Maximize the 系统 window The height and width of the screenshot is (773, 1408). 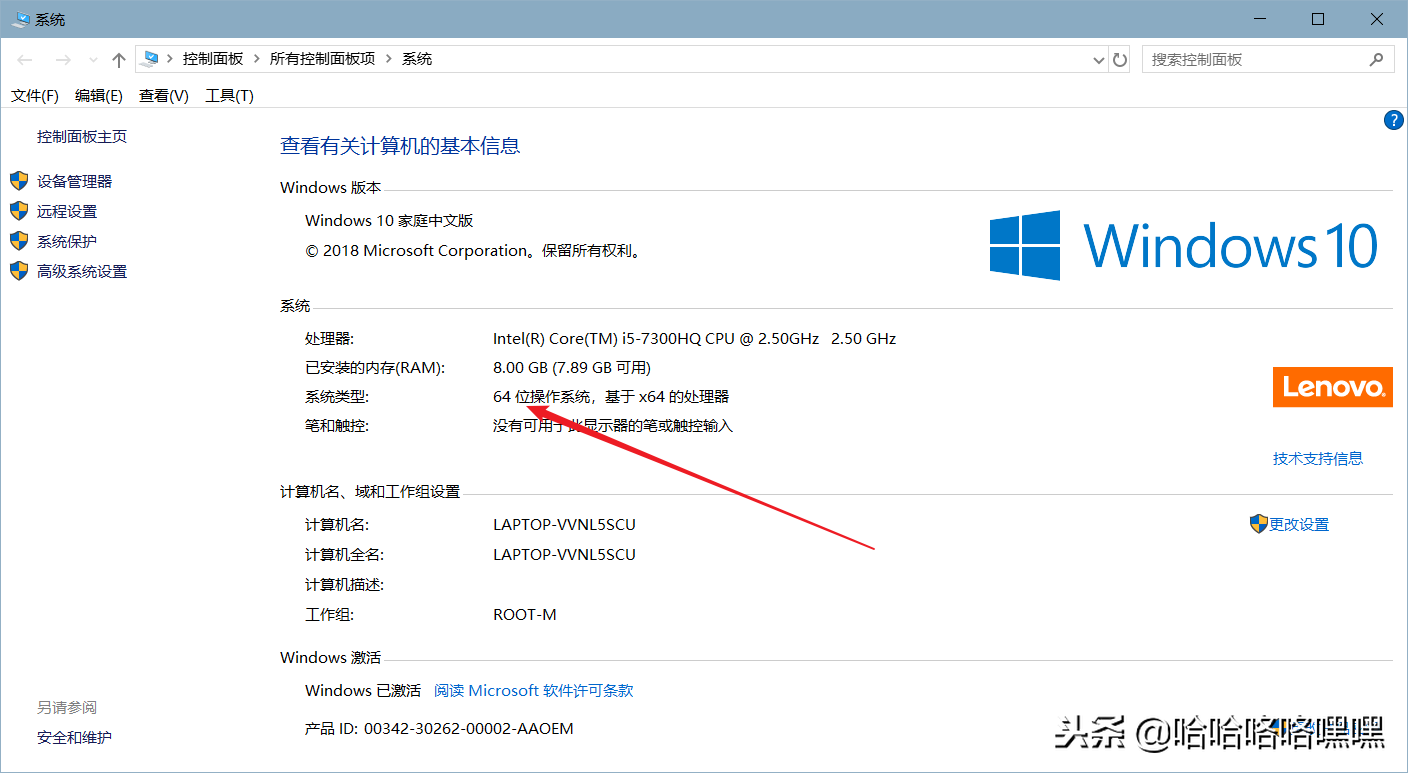1318,19
